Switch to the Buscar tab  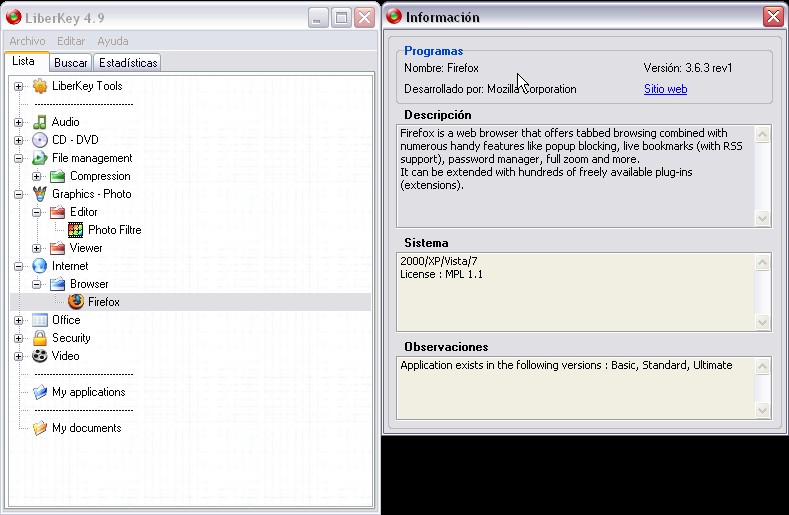[x=71, y=63]
